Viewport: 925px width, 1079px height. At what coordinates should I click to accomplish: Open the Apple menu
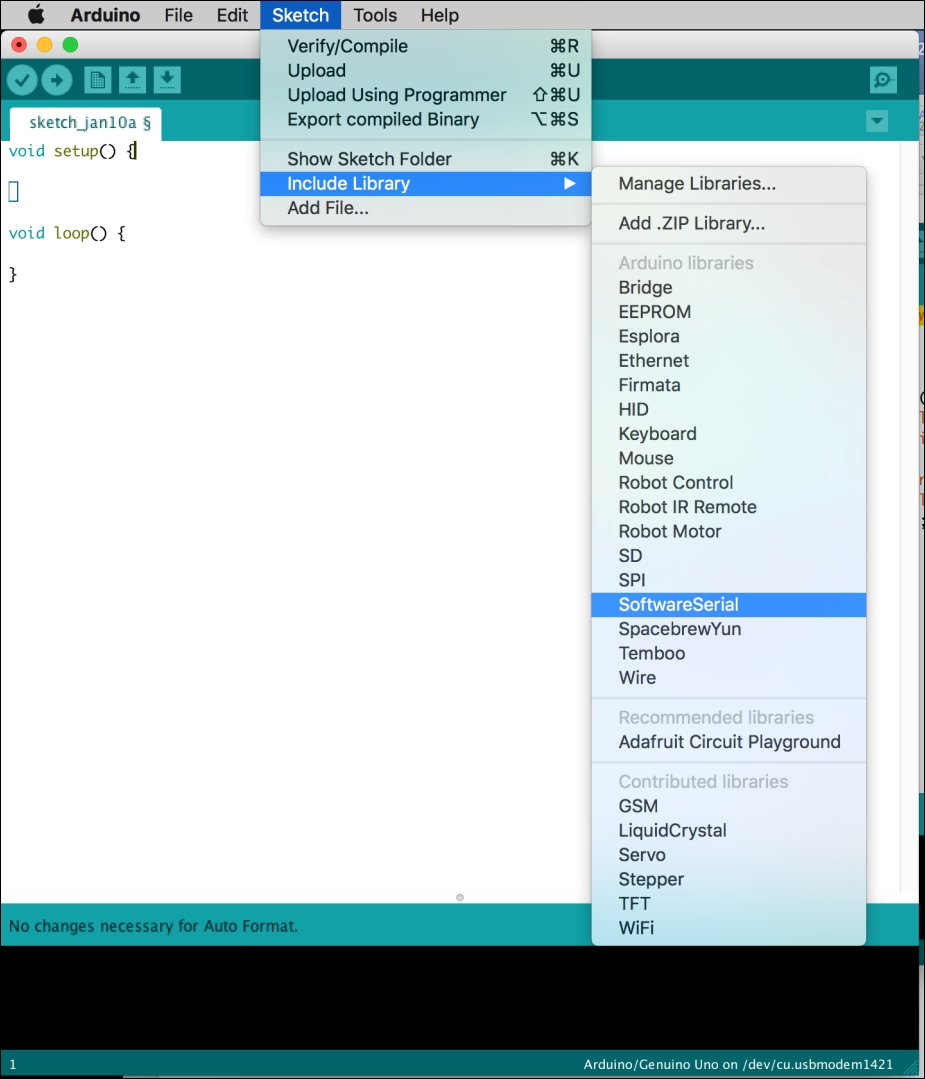tap(36, 14)
